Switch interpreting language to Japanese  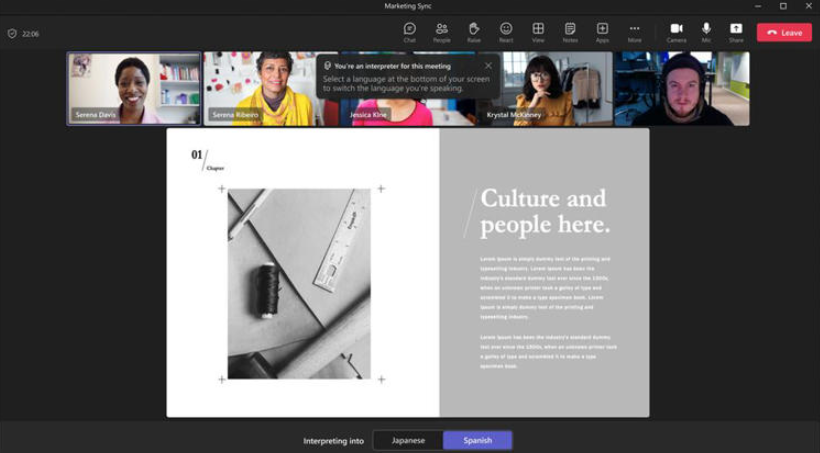click(x=408, y=440)
